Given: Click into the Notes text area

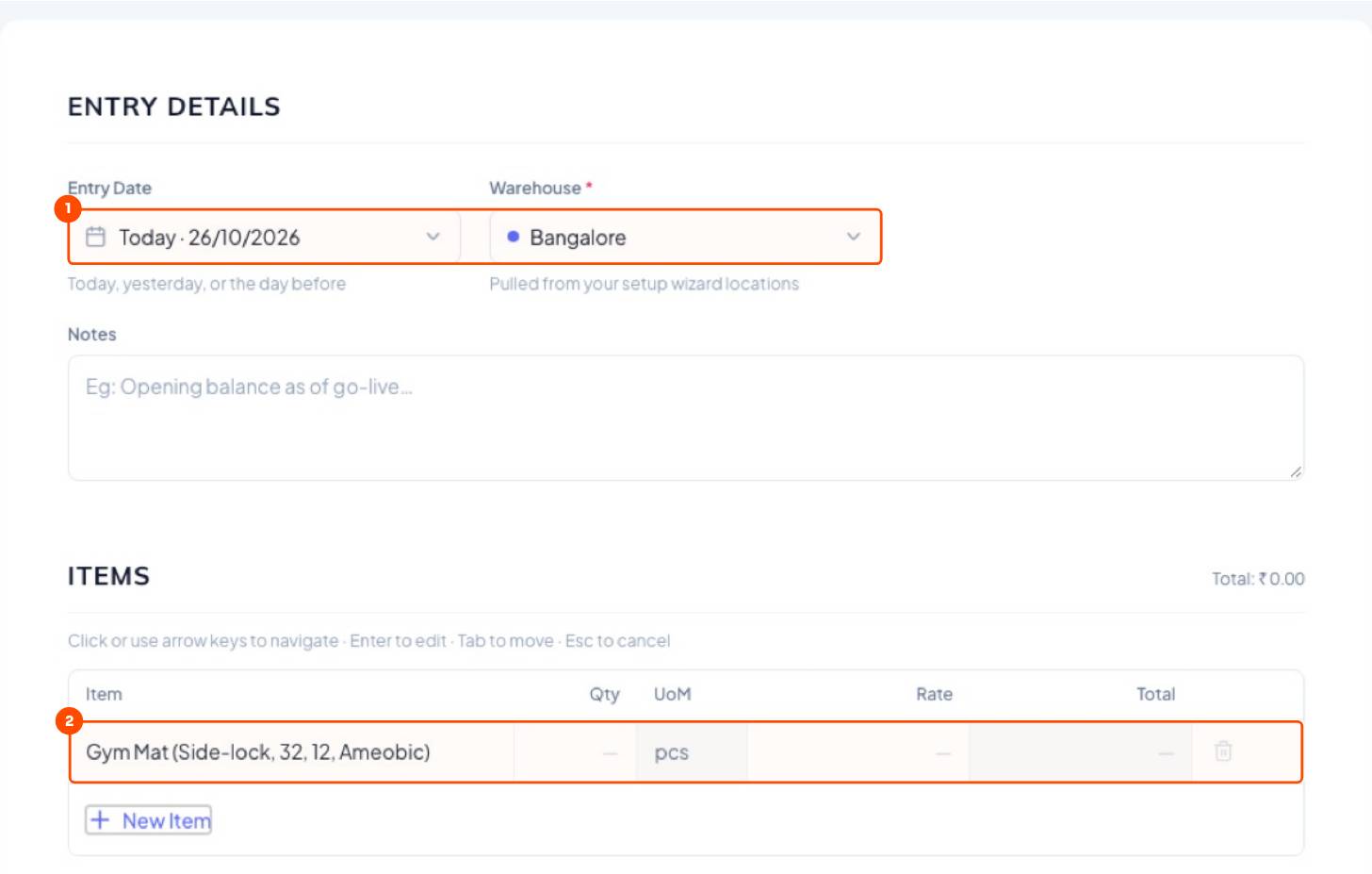Looking at the screenshot, I should tap(686, 418).
